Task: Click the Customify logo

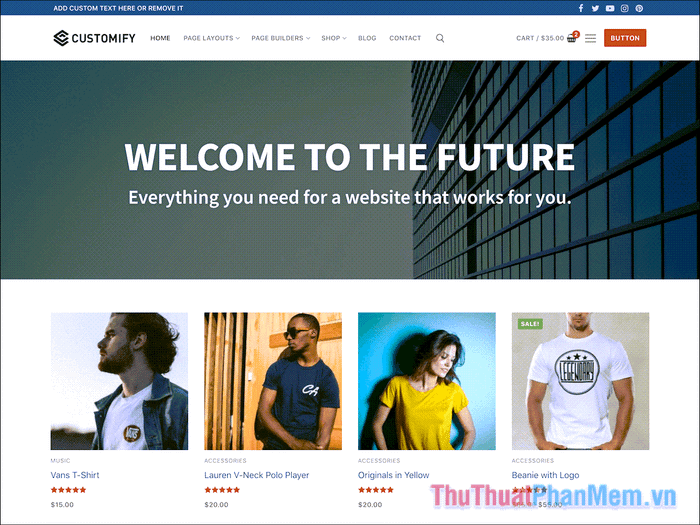Action: click(94, 38)
